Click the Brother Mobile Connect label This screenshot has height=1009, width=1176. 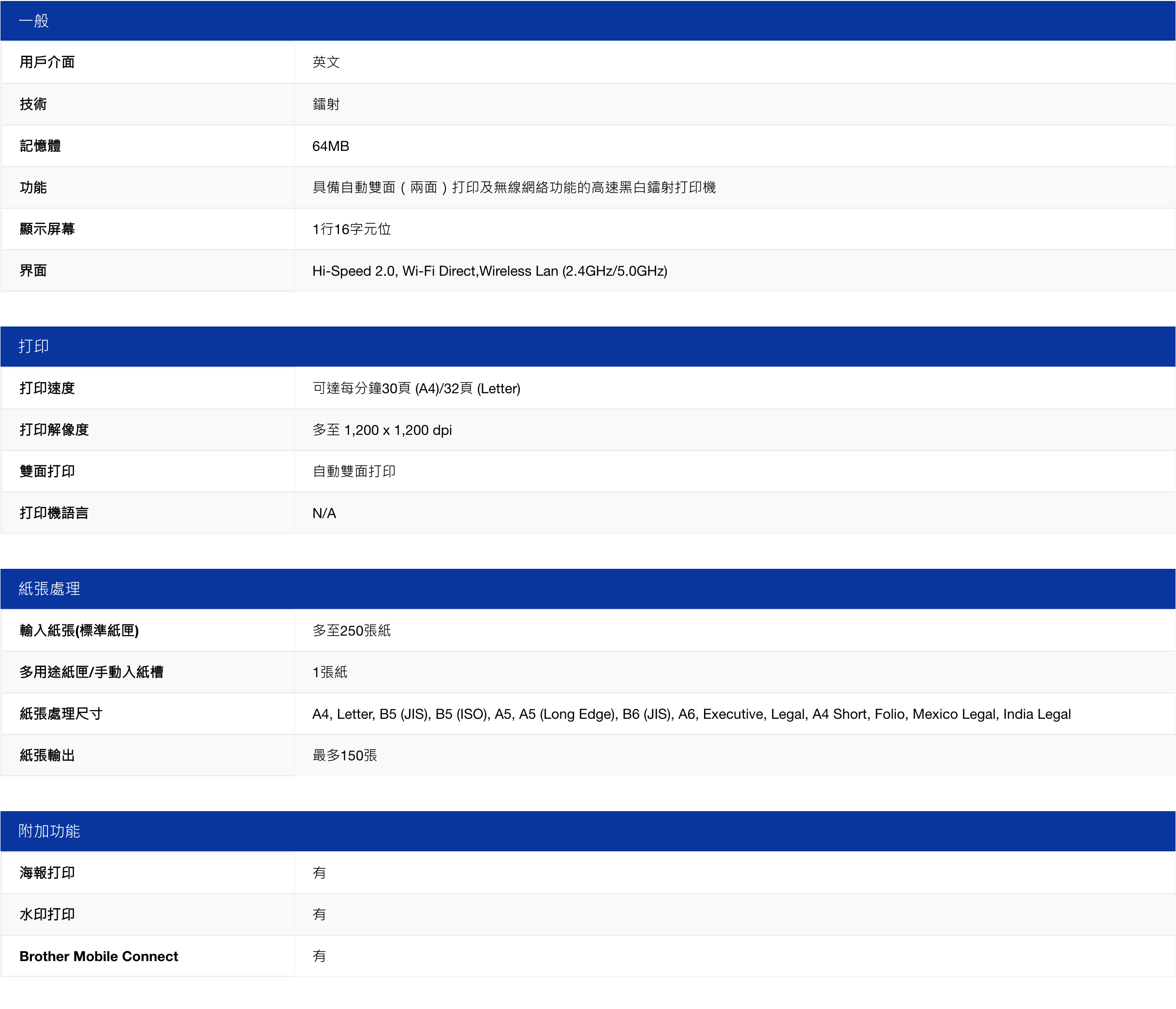coord(99,956)
